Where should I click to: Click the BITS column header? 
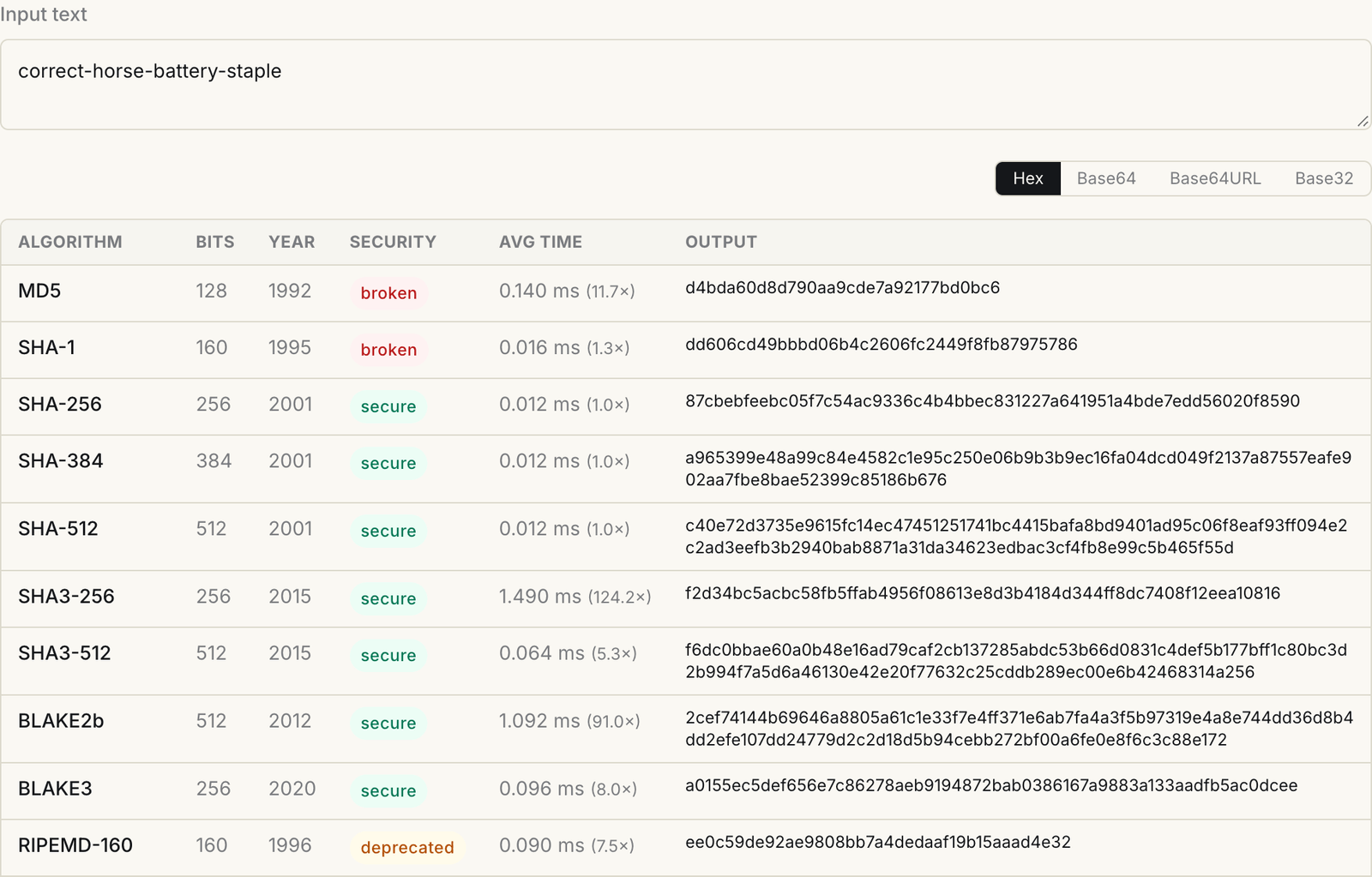[x=215, y=242]
